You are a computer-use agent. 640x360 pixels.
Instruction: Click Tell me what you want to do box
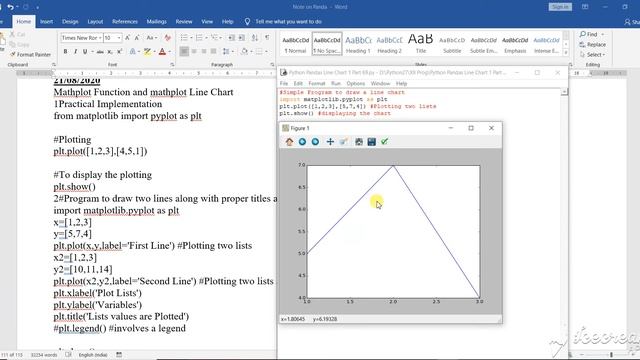coord(288,22)
